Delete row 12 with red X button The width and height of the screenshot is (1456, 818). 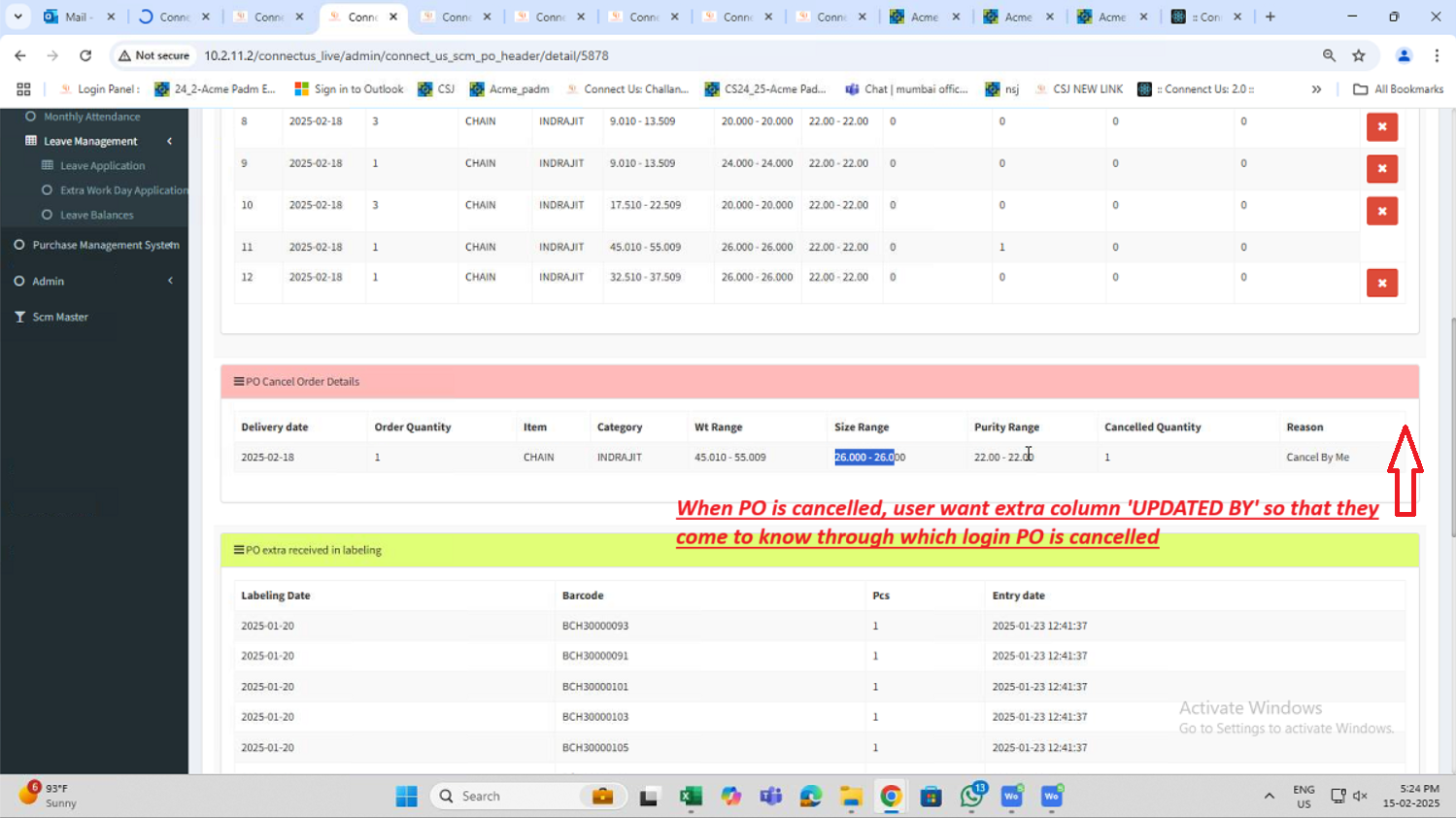click(x=1381, y=283)
